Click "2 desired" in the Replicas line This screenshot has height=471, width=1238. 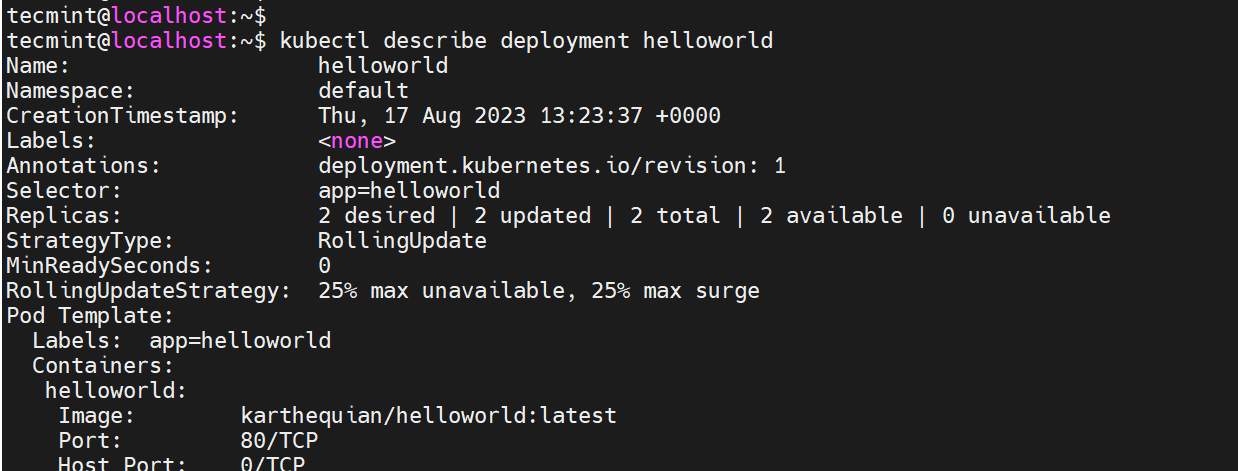point(376,216)
